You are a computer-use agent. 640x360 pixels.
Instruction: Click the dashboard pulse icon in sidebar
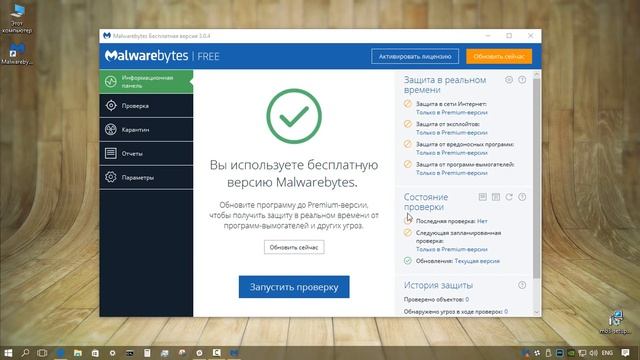111,82
